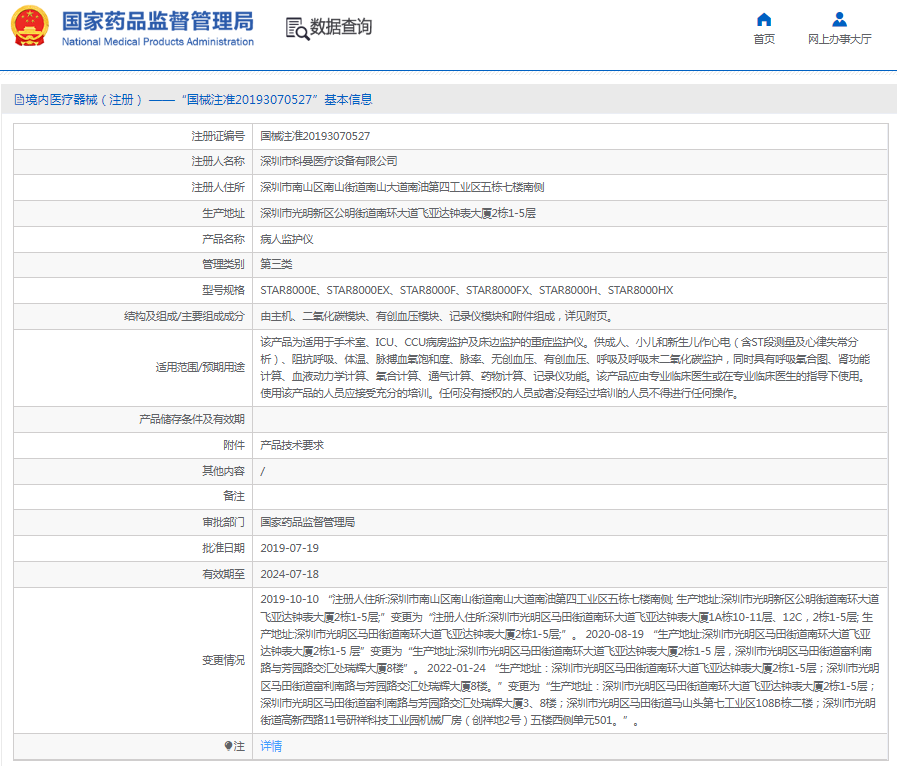Open 网上办事大厅 text link
The image size is (897, 766).
tap(839, 39)
